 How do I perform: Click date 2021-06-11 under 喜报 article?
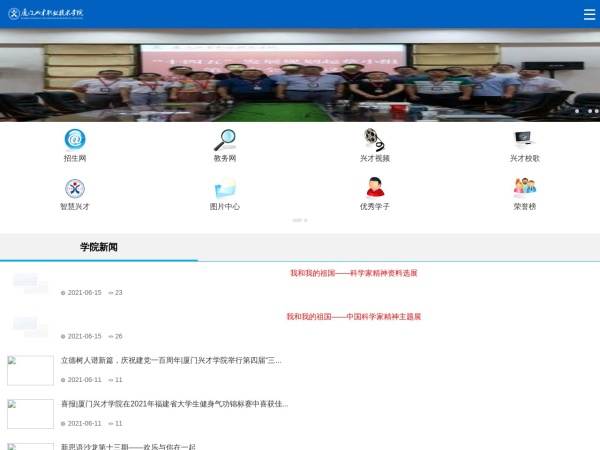coord(84,424)
